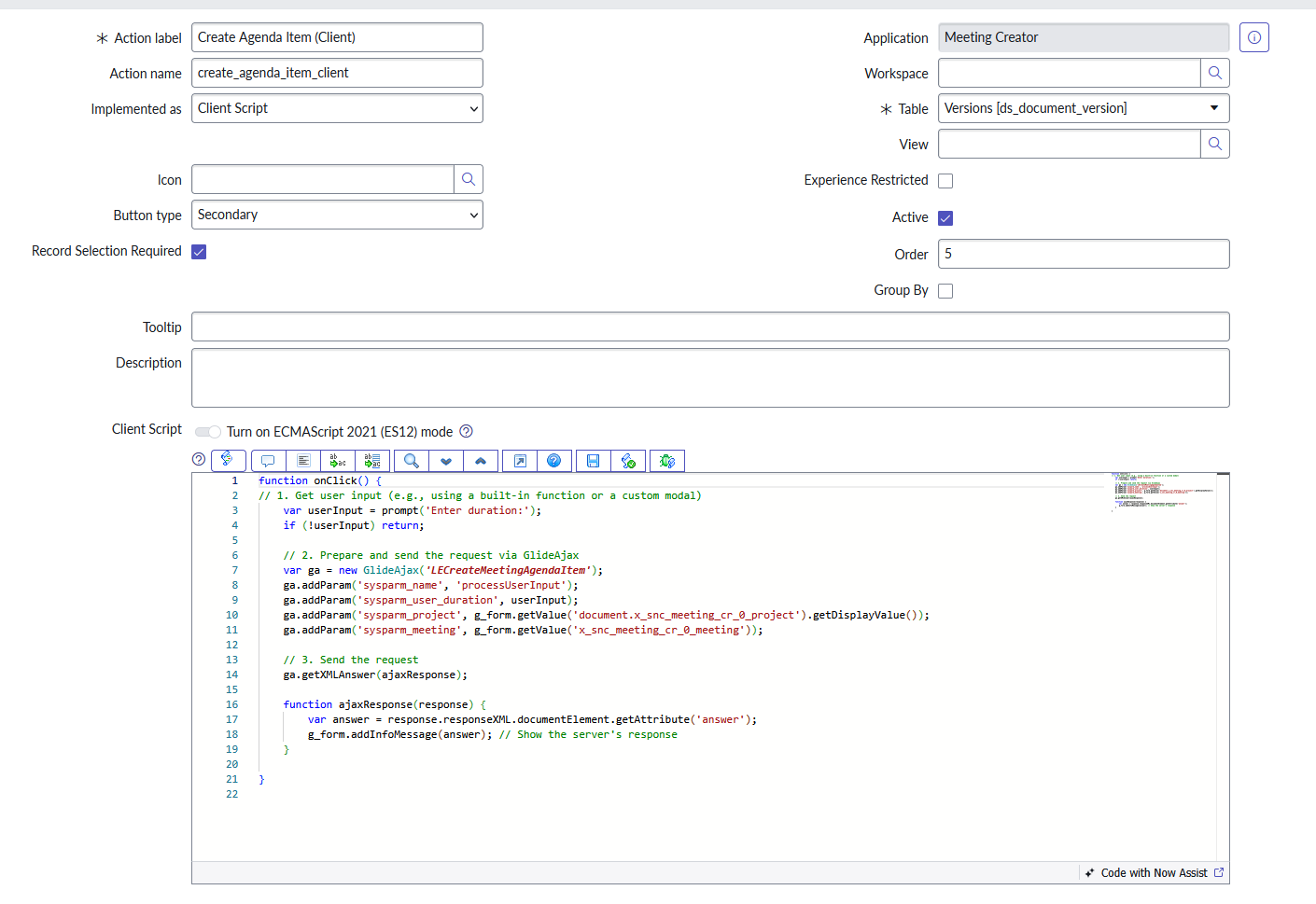
Task: Click the Action name input field
Action: [337, 73]
